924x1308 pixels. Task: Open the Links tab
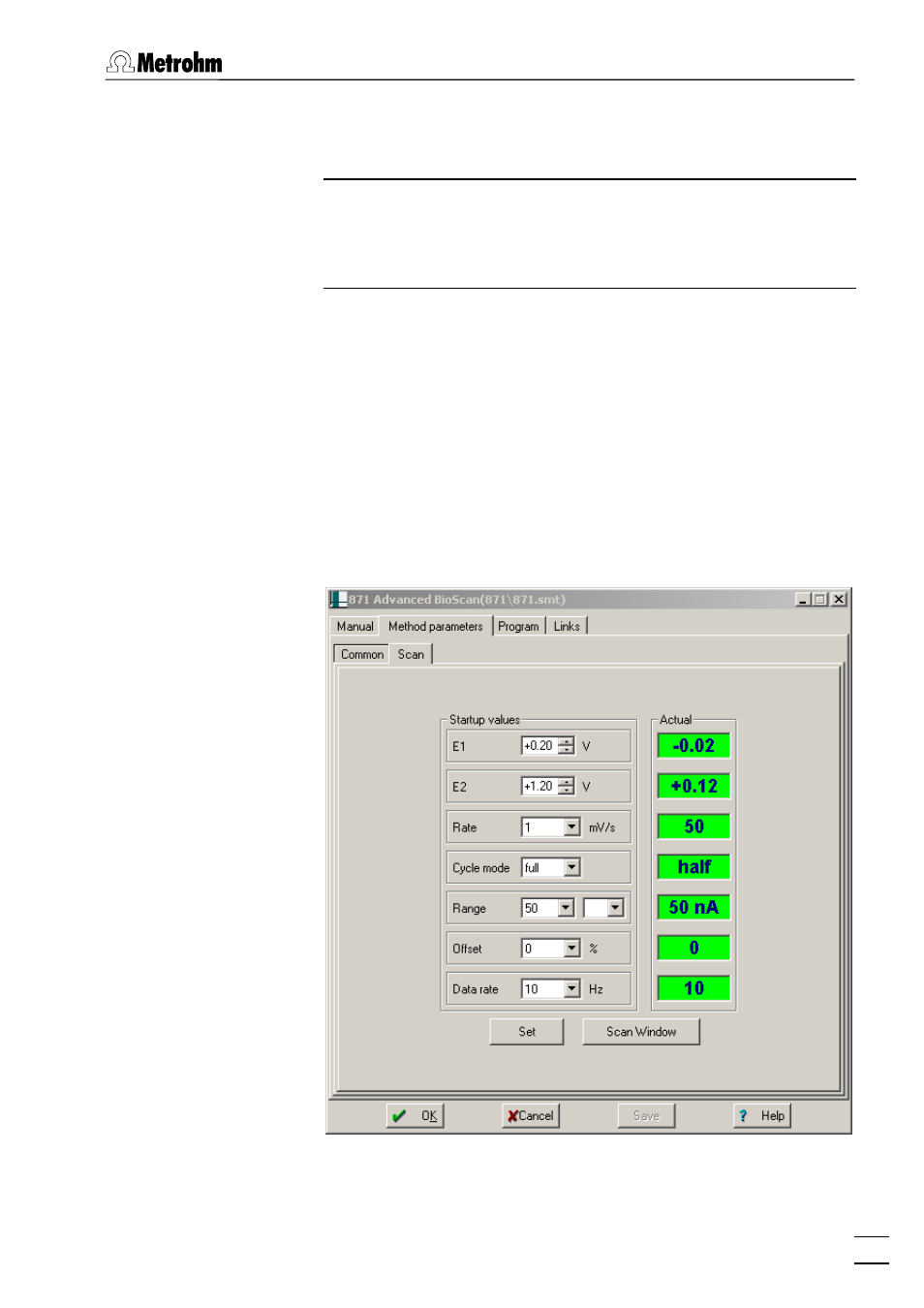(567, 626)
